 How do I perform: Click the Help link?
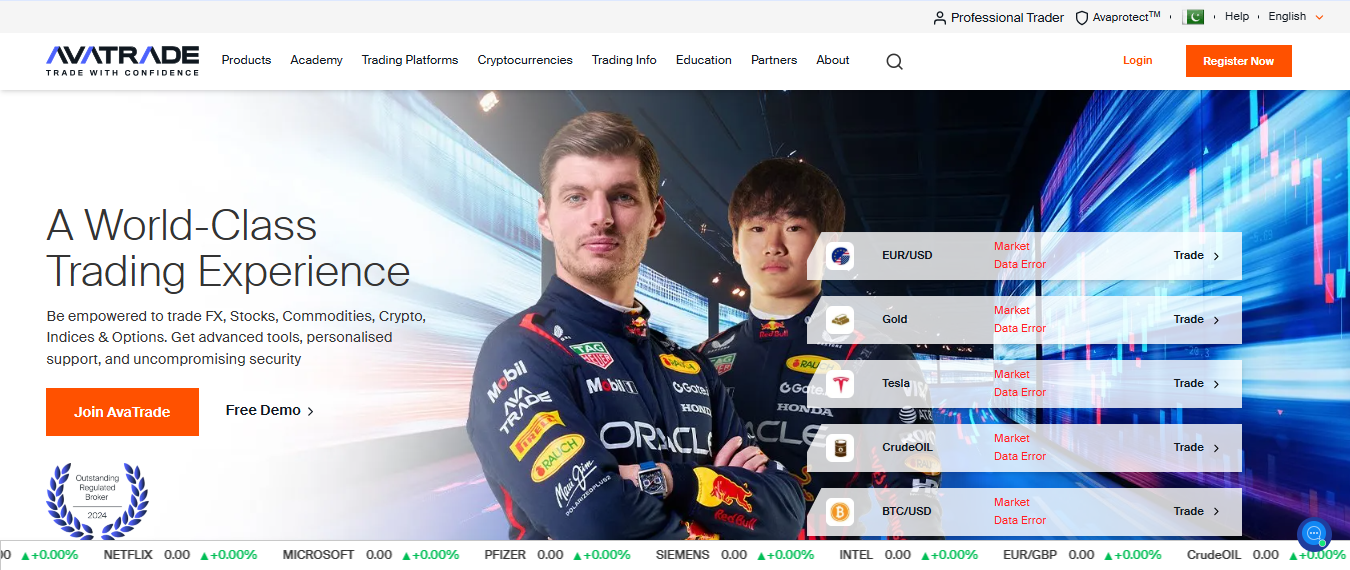pyautogui.click(x=1237, y=16)
